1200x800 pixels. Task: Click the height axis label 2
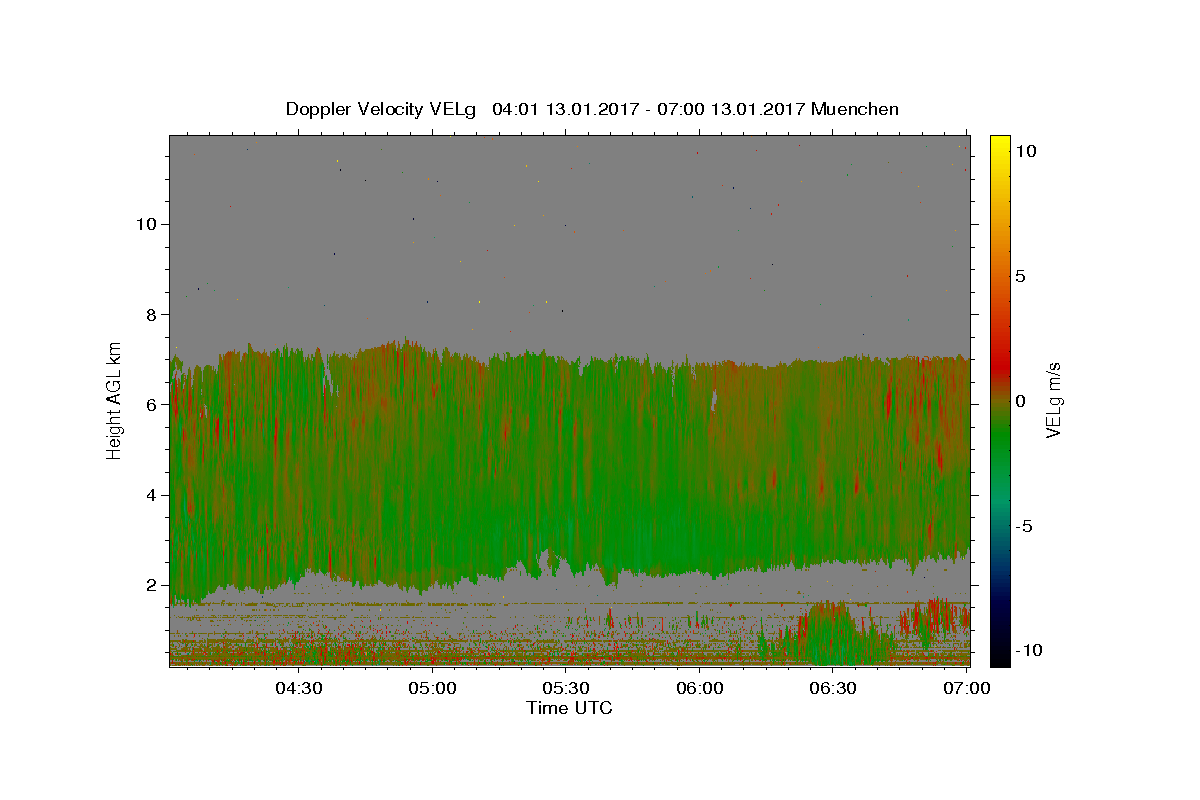(149, 585)
